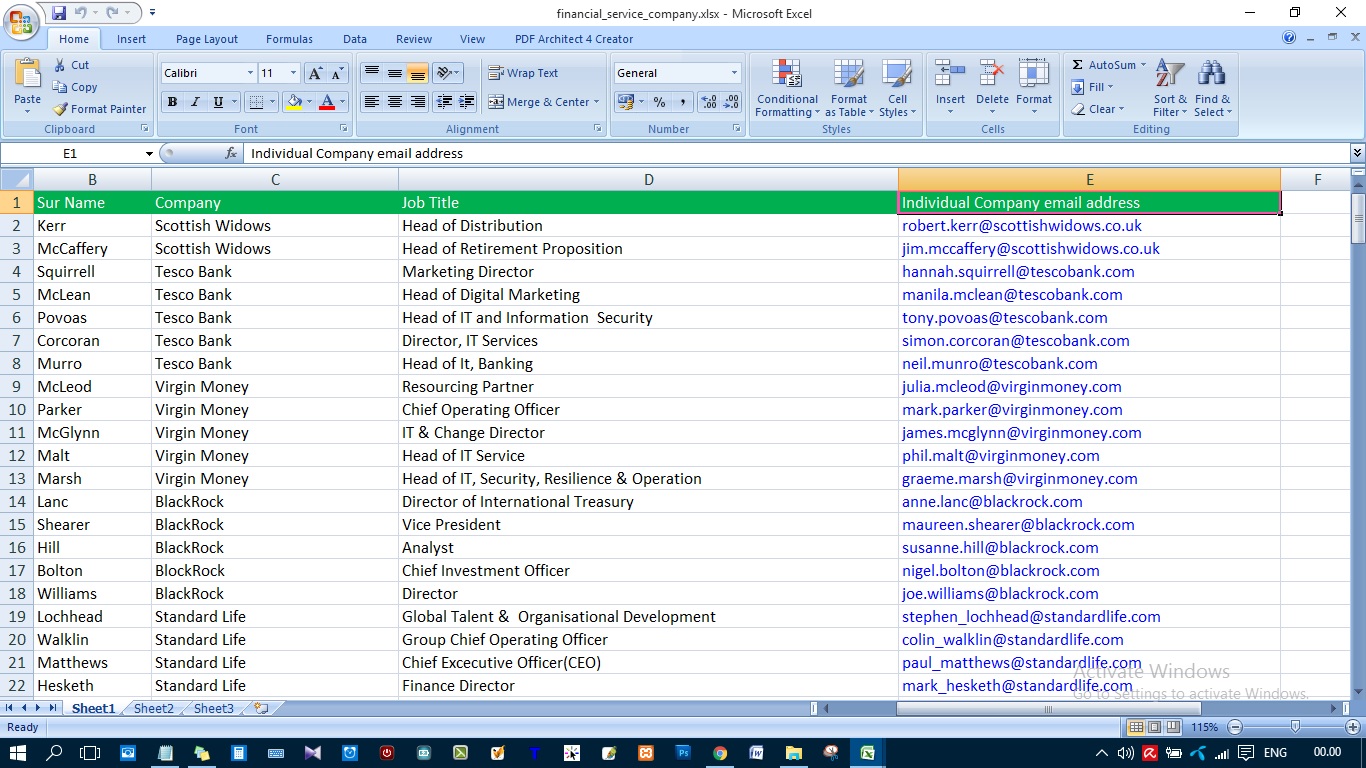The image size is (1366, 768).
Task: Switch to the Formulas ribbon tab
Action: (x=290, y=39)
